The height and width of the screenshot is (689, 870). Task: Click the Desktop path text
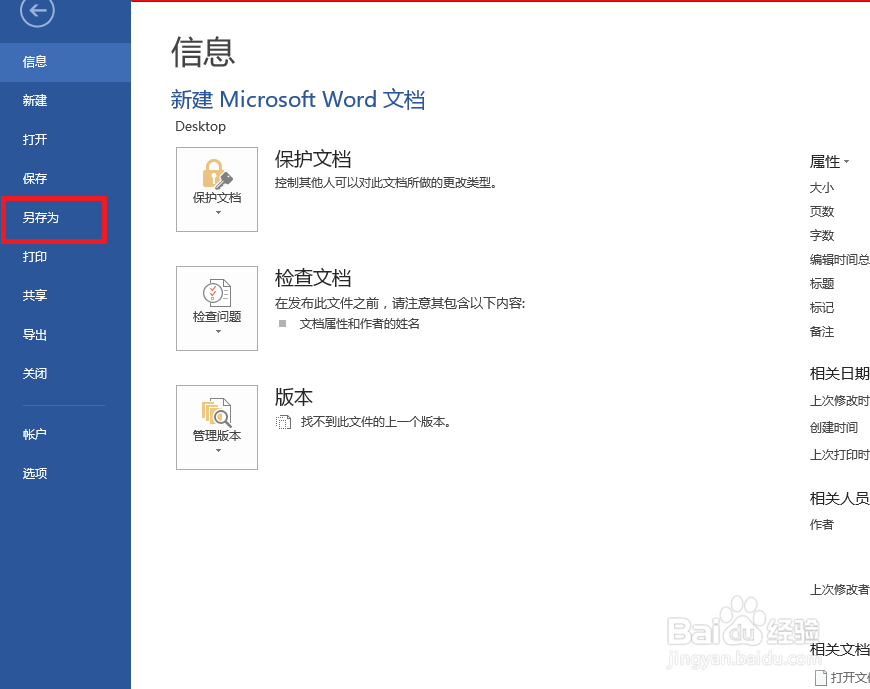200,126
